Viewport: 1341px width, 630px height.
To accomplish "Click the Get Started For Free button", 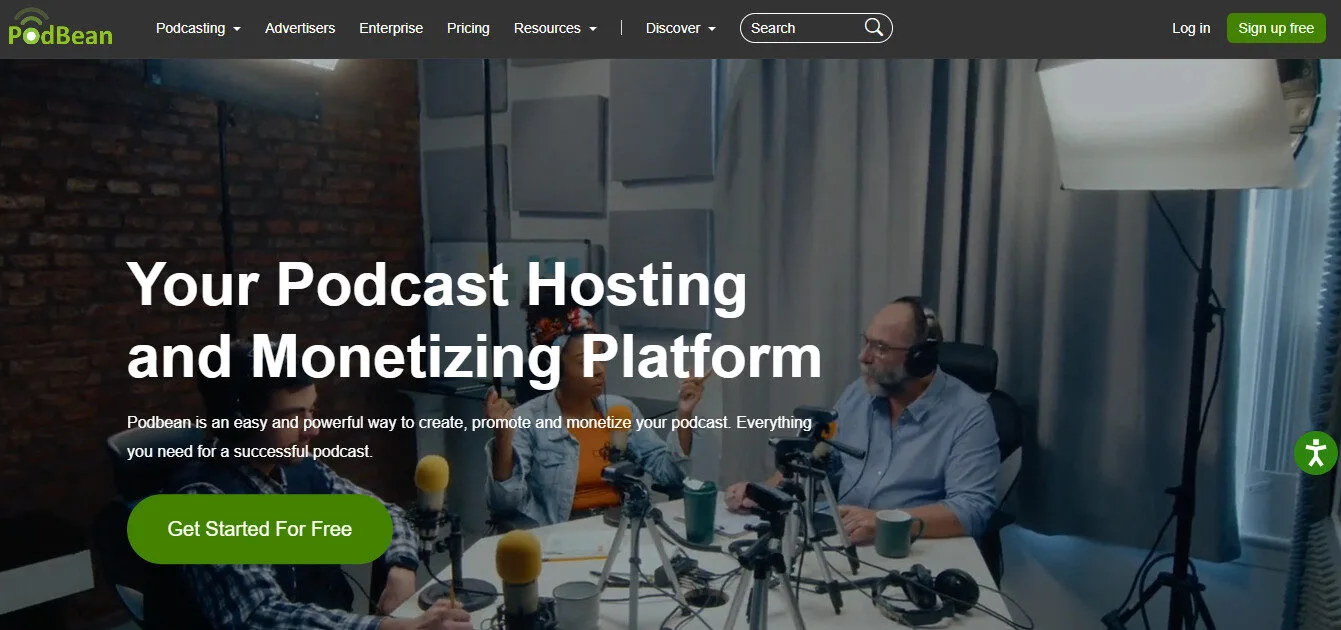I will [259, 528].
